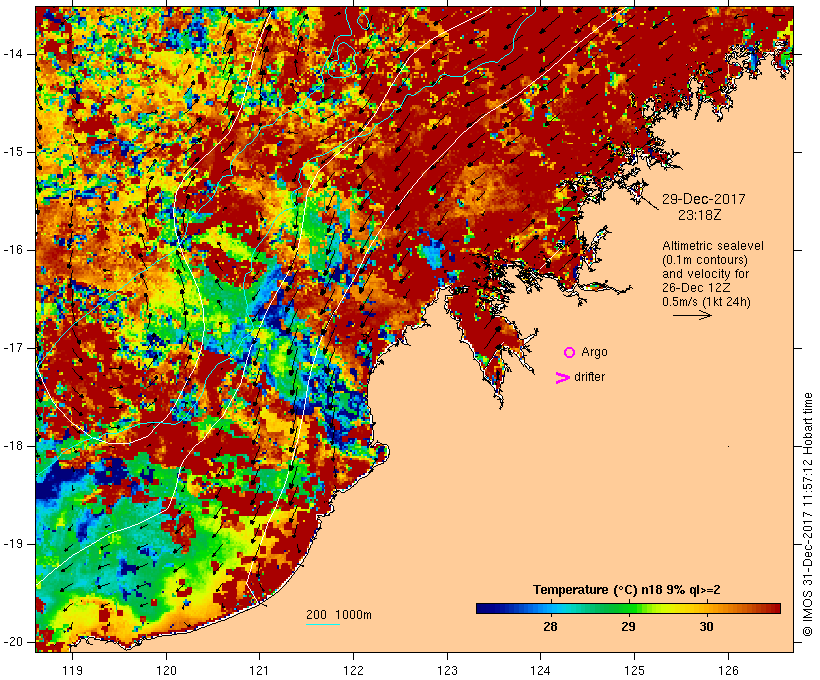820x680 pixels.
Task: Click the '(0.1m contours)' text
Action: click(x=705, y=260)
